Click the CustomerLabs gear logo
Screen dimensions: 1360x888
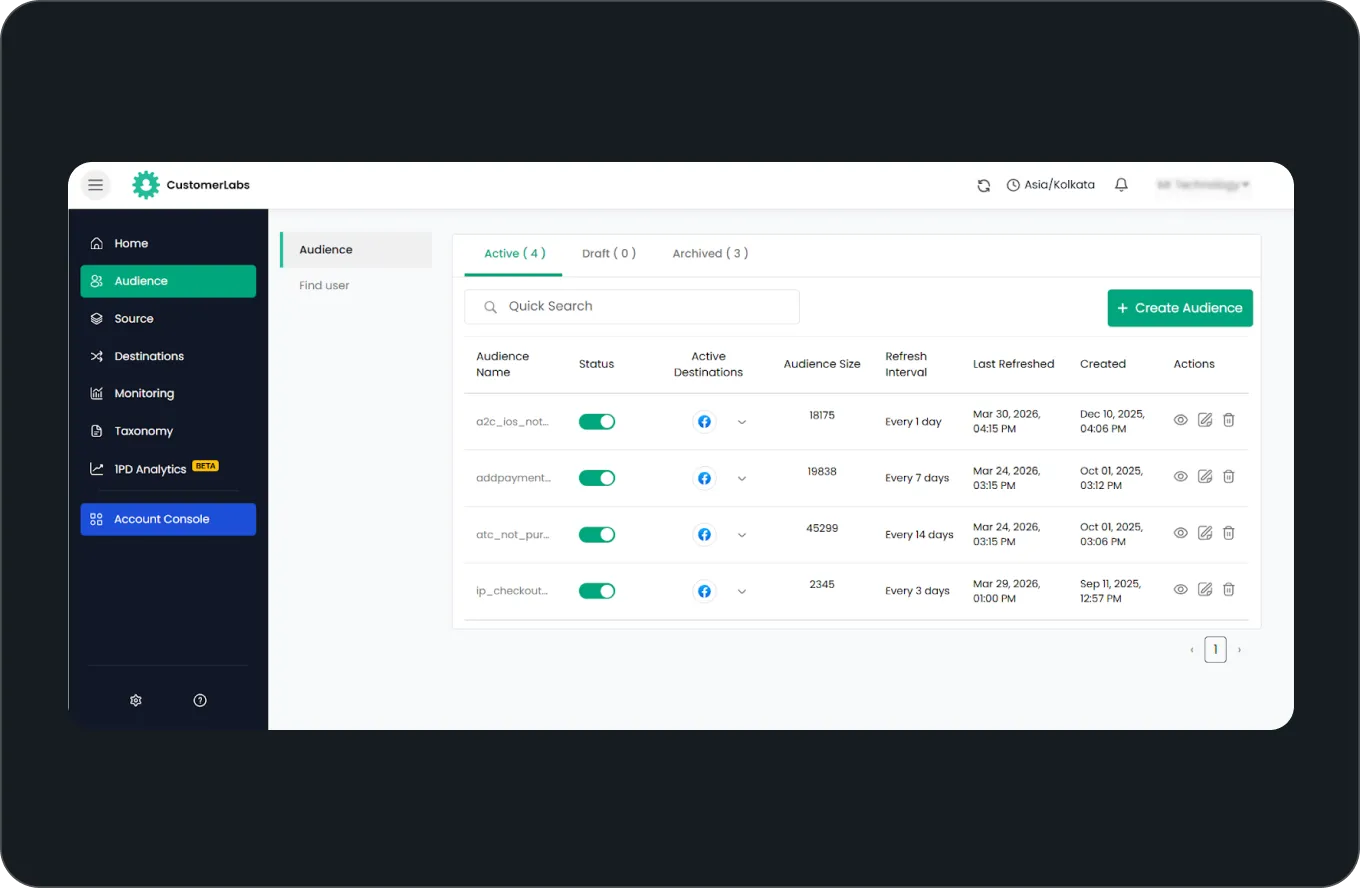[146, 185]
